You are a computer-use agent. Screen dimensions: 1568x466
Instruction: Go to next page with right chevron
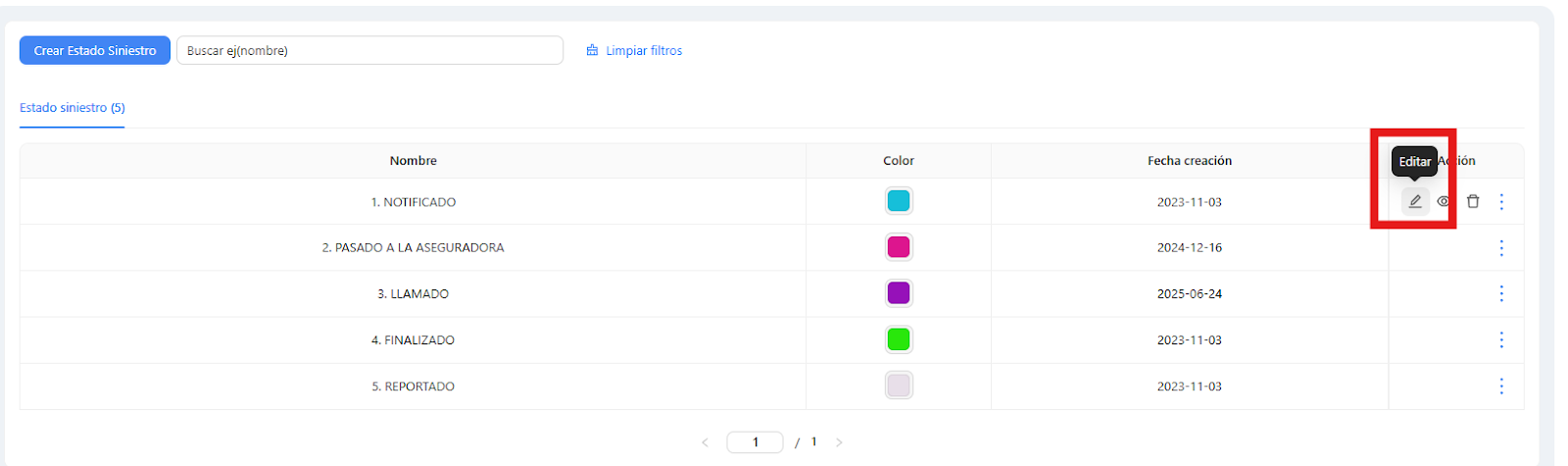click(x=839, y=442)
